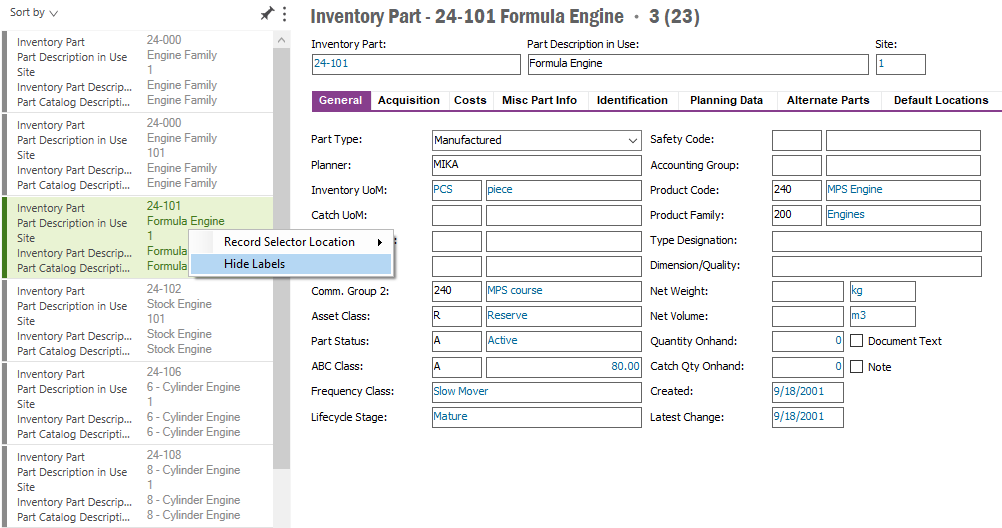Open the Costs tab
The image size is (1002, 528).
point(470,100)
